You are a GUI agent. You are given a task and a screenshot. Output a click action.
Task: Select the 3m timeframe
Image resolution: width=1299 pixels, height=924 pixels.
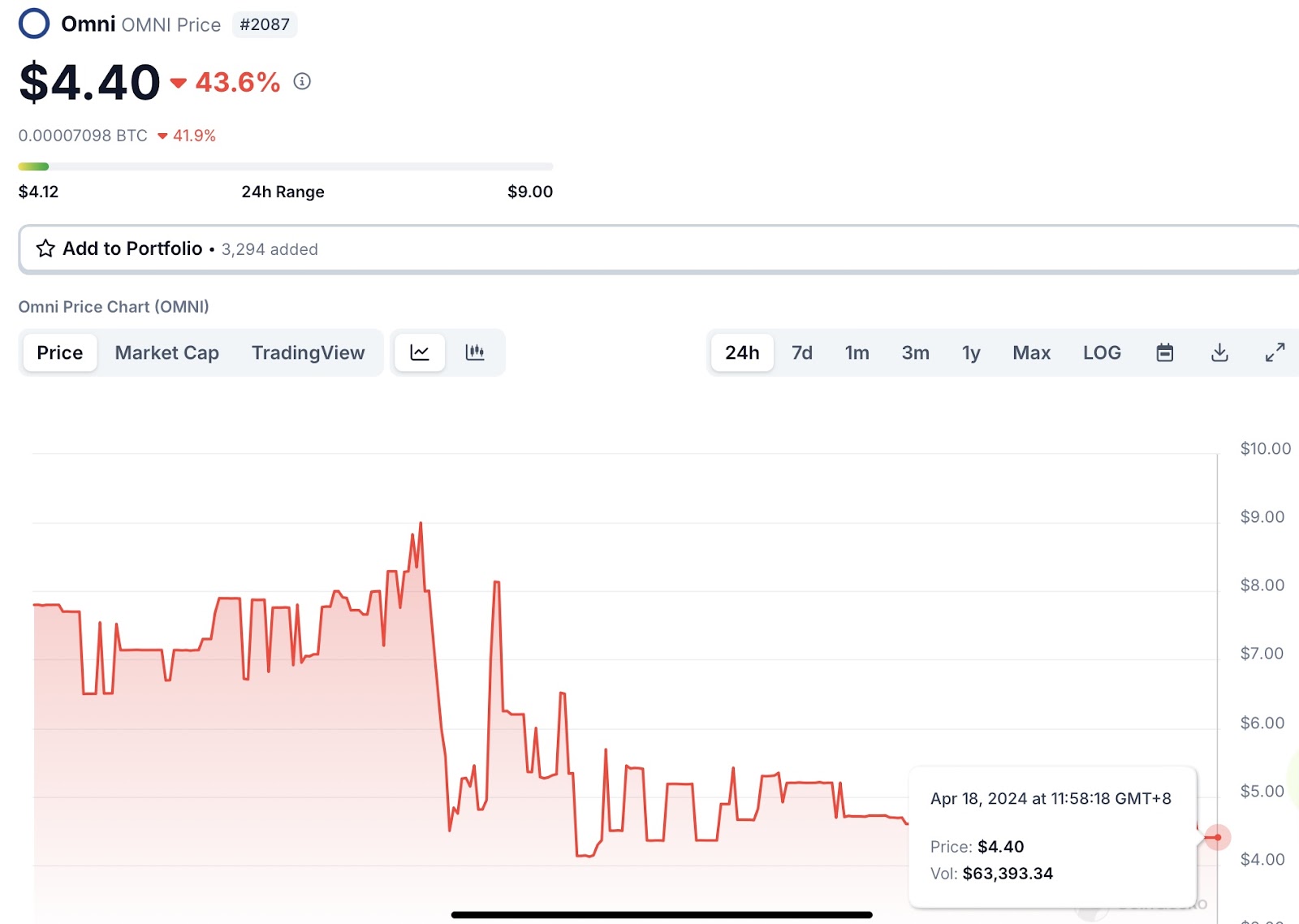pyautogui.click(x=915, y=352)
